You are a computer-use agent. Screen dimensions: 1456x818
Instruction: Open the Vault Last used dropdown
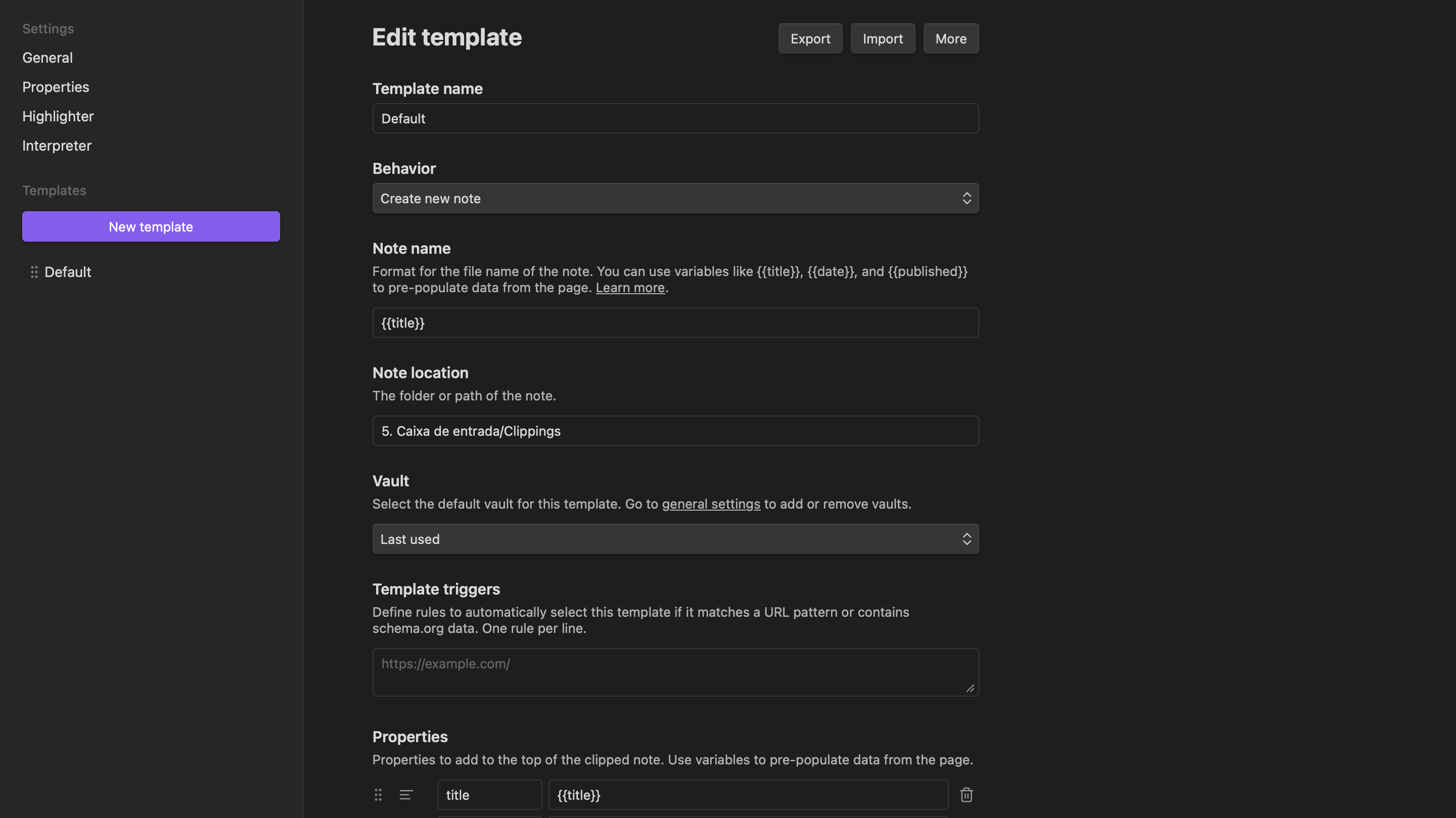(x=675, y=539)
